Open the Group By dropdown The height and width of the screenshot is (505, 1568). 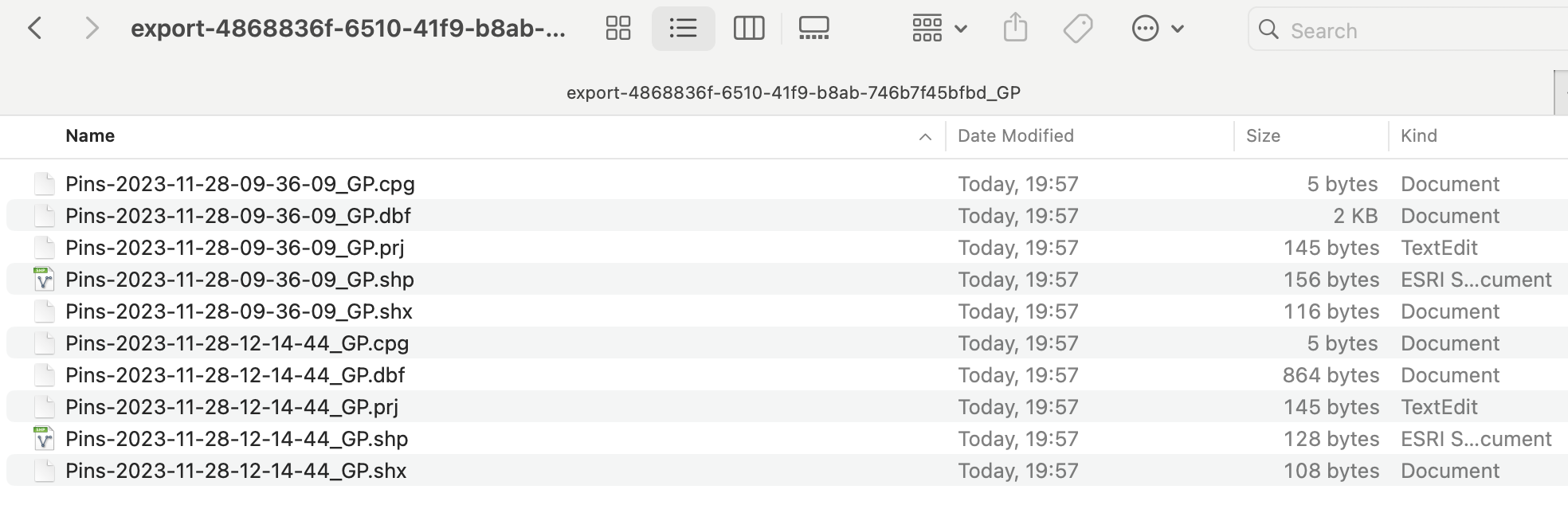pyautogui.click(x=939, y=29)
